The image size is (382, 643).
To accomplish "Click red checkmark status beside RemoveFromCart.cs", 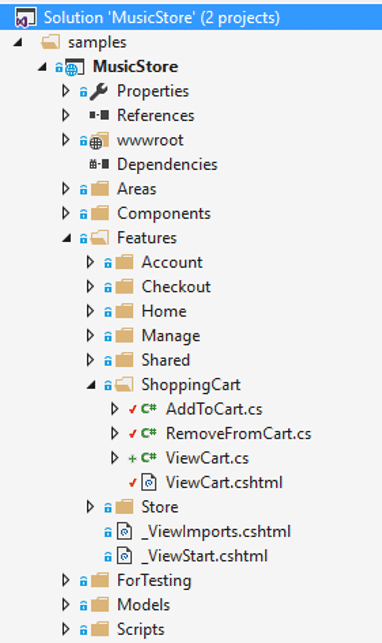I will [132, 433].
